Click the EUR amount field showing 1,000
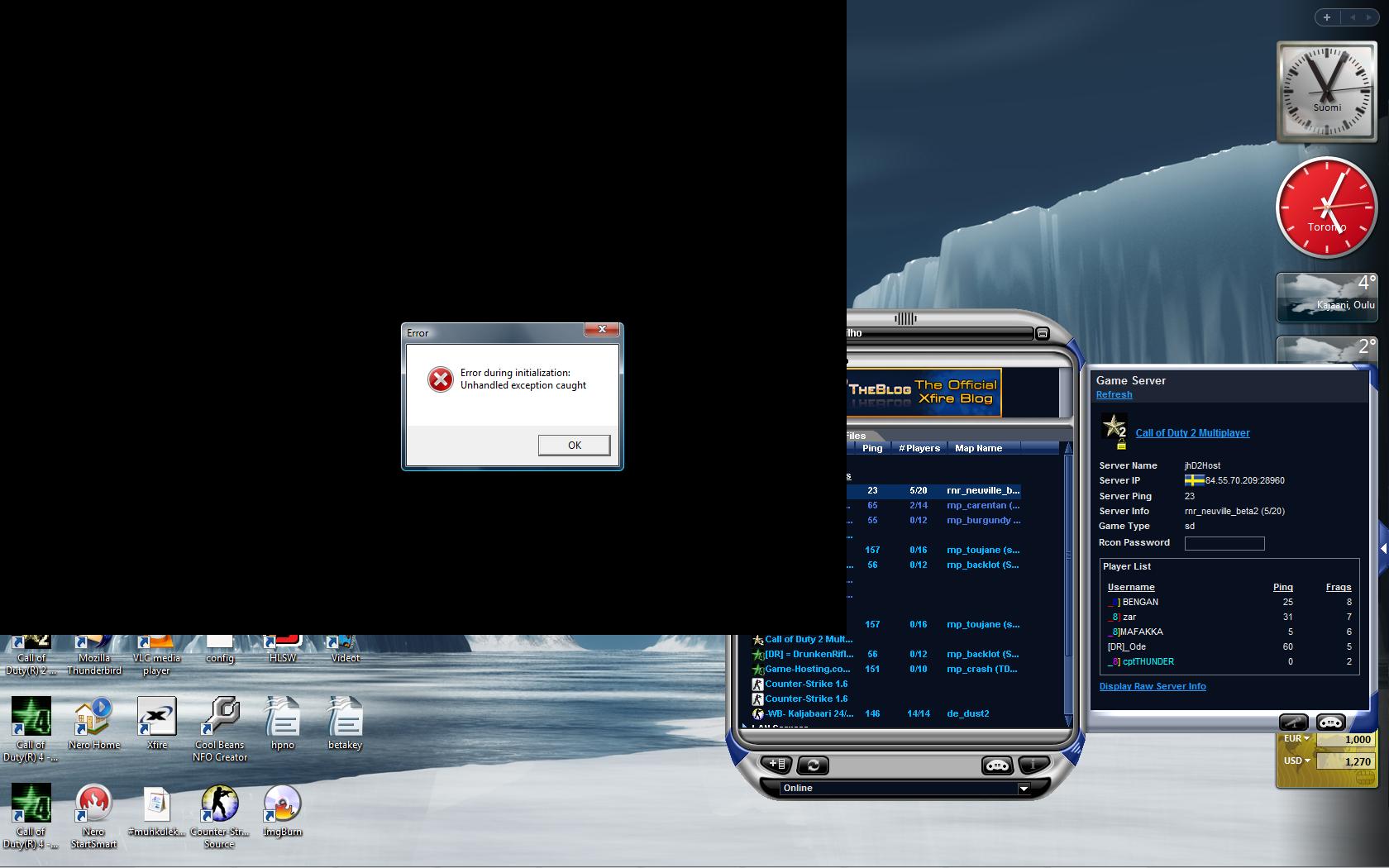The width and height of the screenshot is (1389, 868). [x=1345, y=740]
